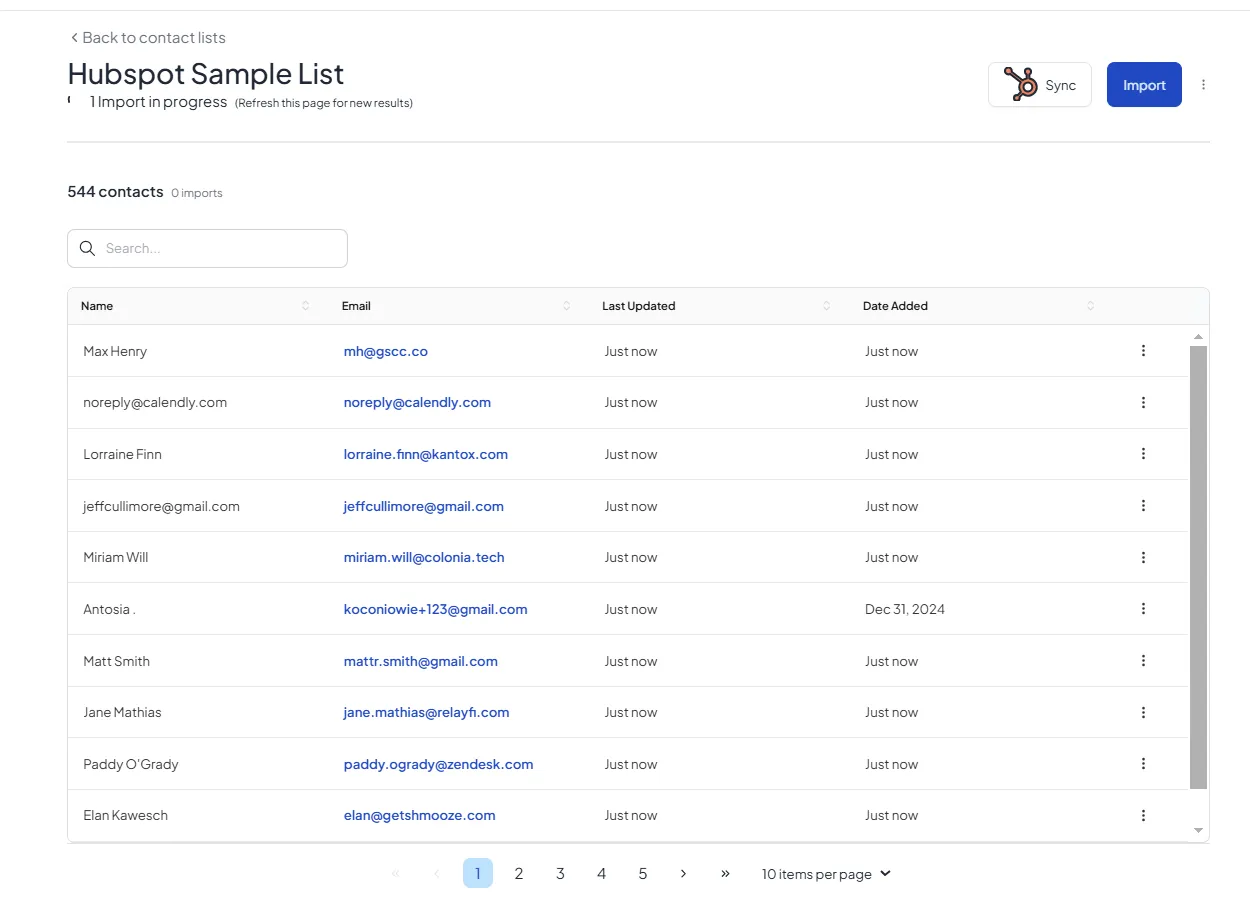Open row menu for jeffcullimore@gmail.com contact
Viewport: 1250px width, 922px height.
point(1143,506)
